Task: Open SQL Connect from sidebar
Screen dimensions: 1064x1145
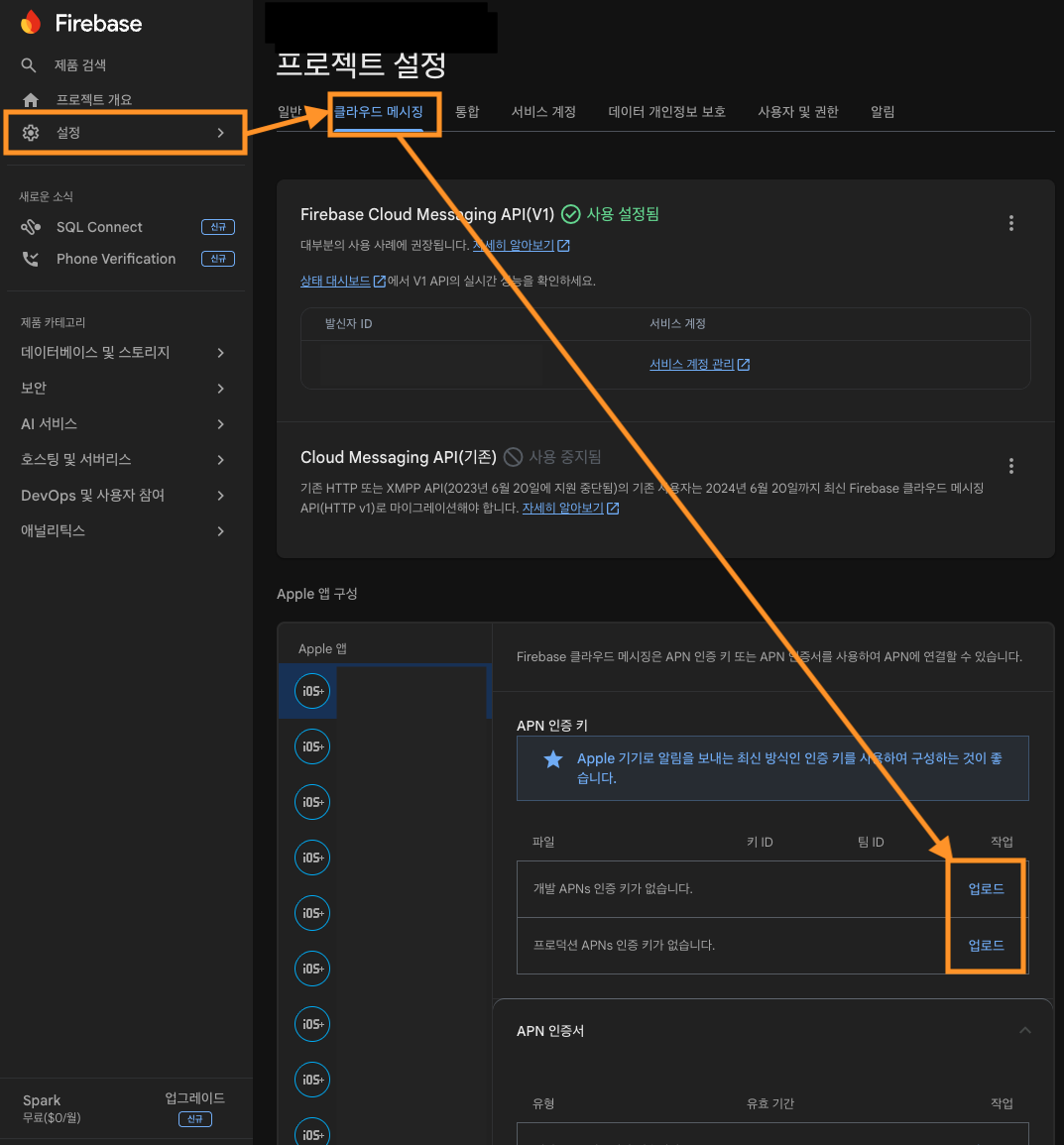Action: coord(99,227)
